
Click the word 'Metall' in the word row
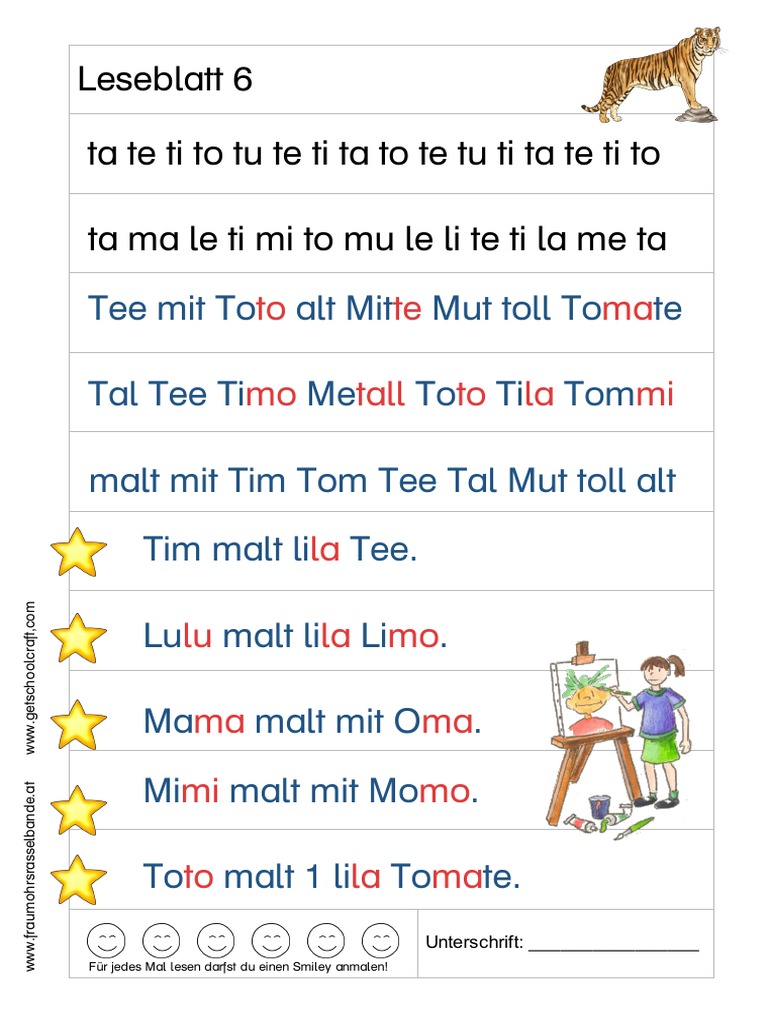356,394
